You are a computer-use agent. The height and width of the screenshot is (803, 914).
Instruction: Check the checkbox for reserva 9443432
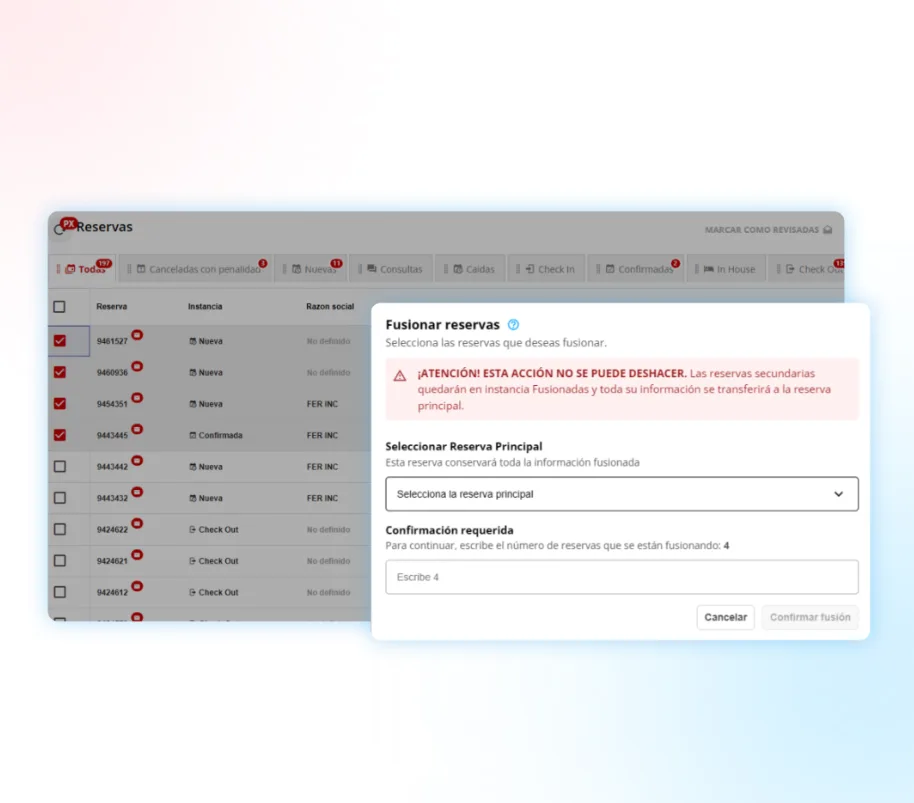(x=59, y=498)
